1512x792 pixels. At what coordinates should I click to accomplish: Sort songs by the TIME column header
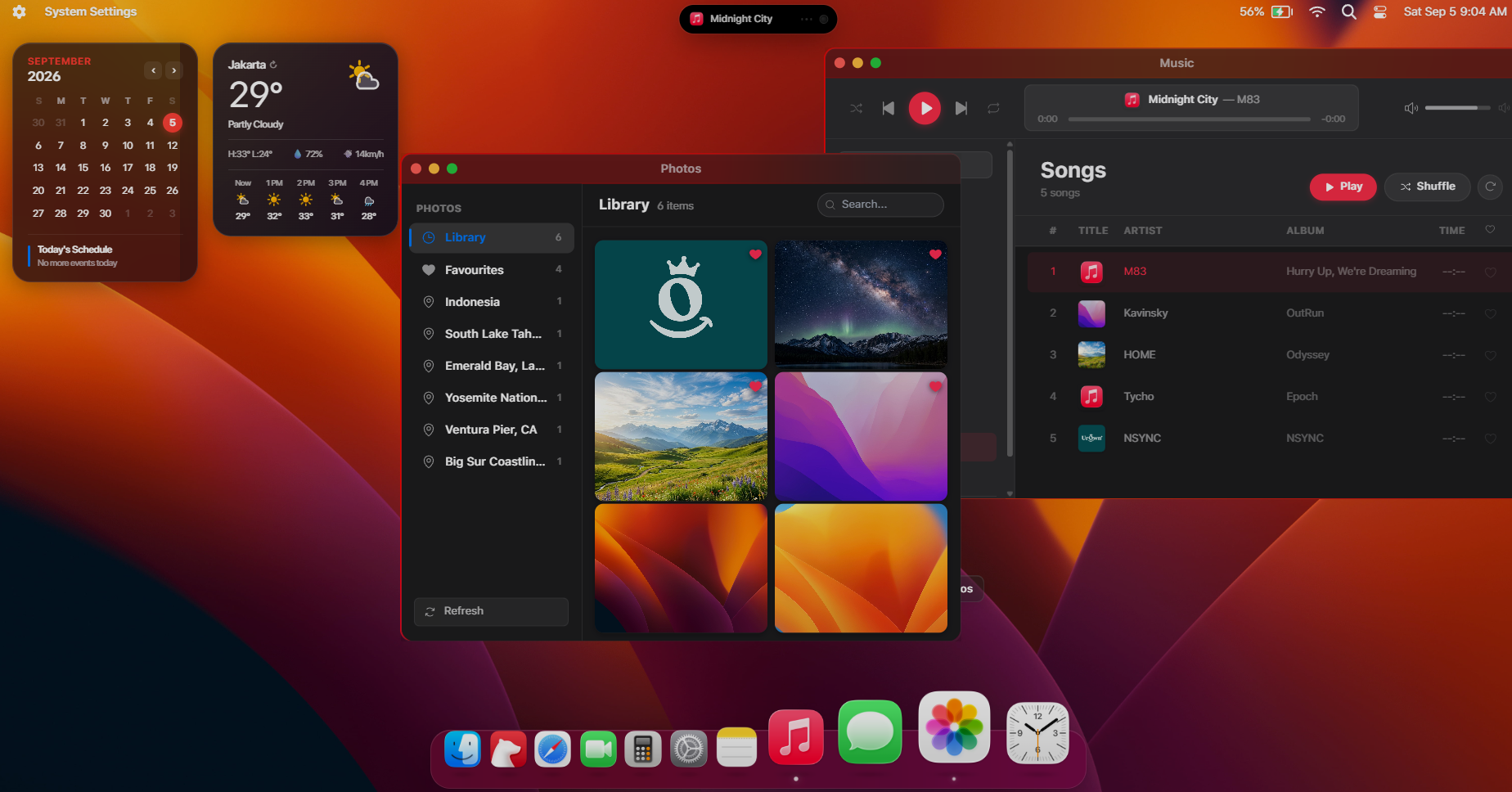[1451, 231]
